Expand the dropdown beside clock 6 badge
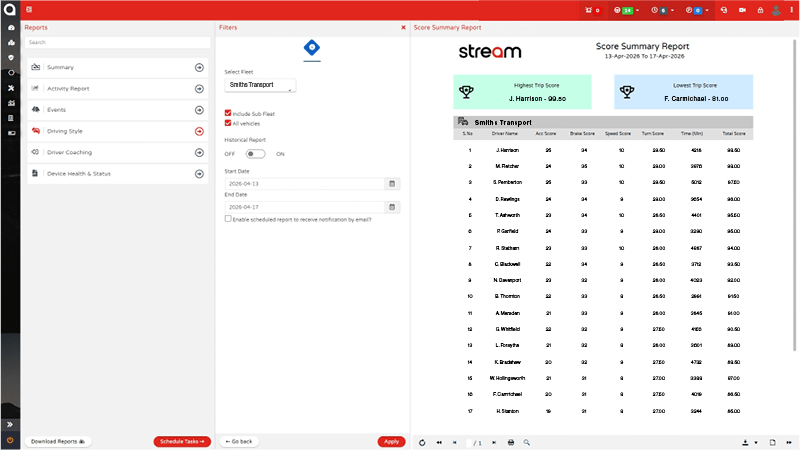800x450 pixels. [672, 10]
